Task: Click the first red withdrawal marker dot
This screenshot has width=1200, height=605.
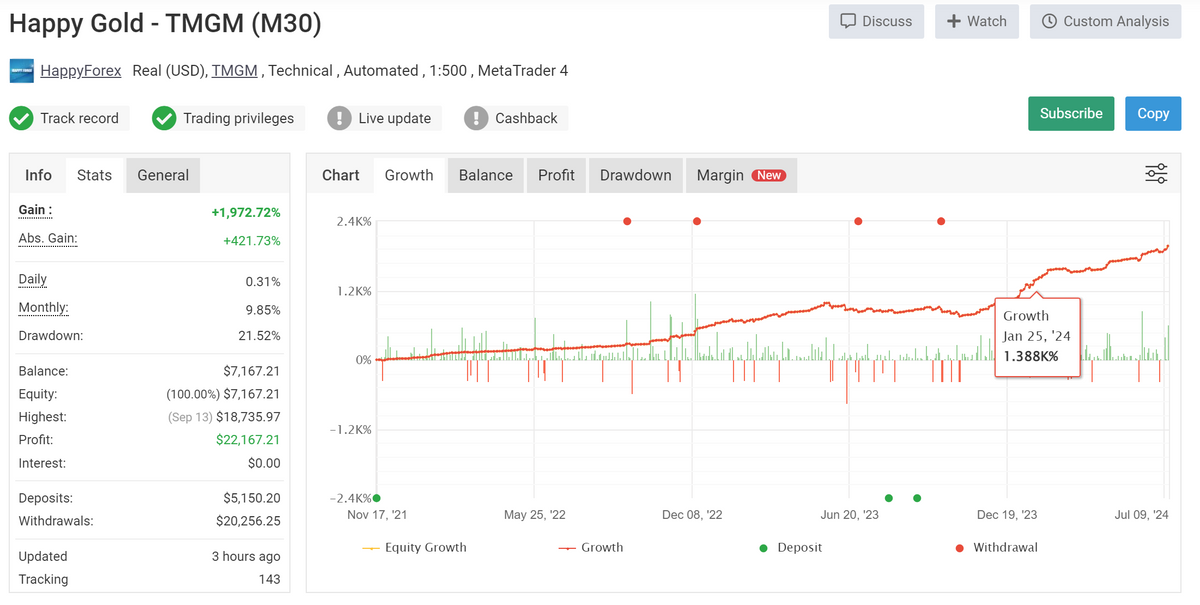Action: (627, 221)
